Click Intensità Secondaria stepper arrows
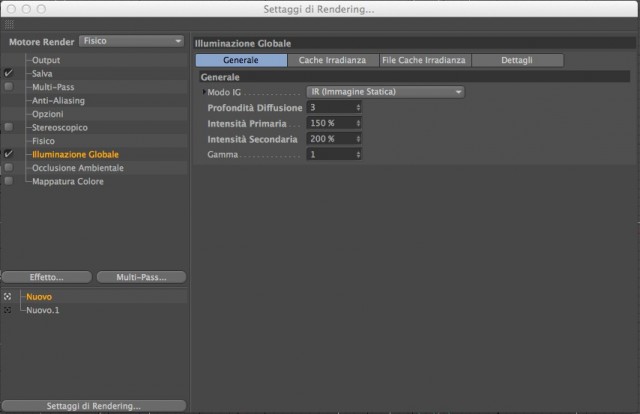 click(x=358, y=139)
